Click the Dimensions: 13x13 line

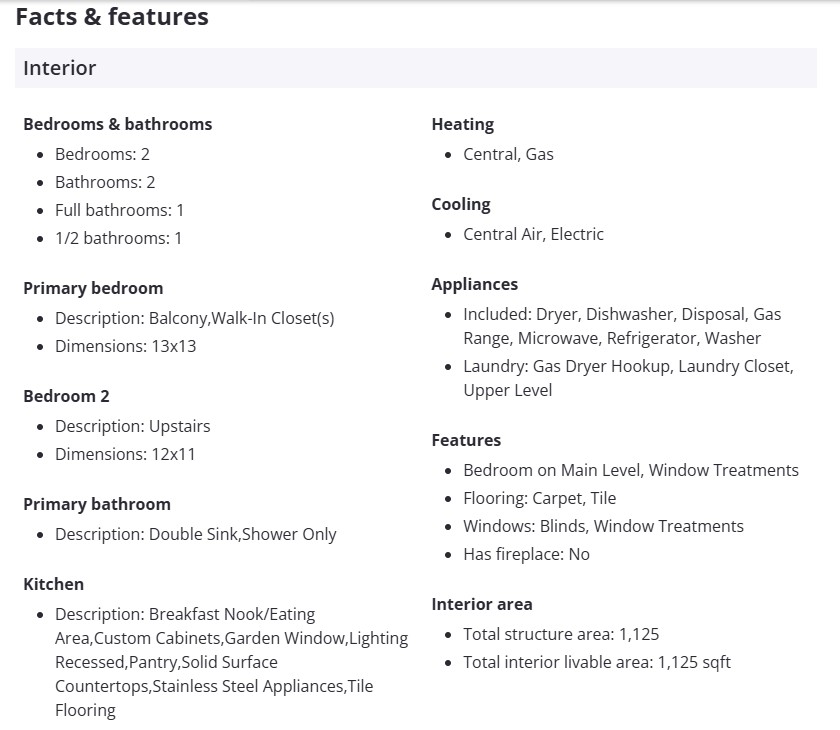click(x=125, y=346)
